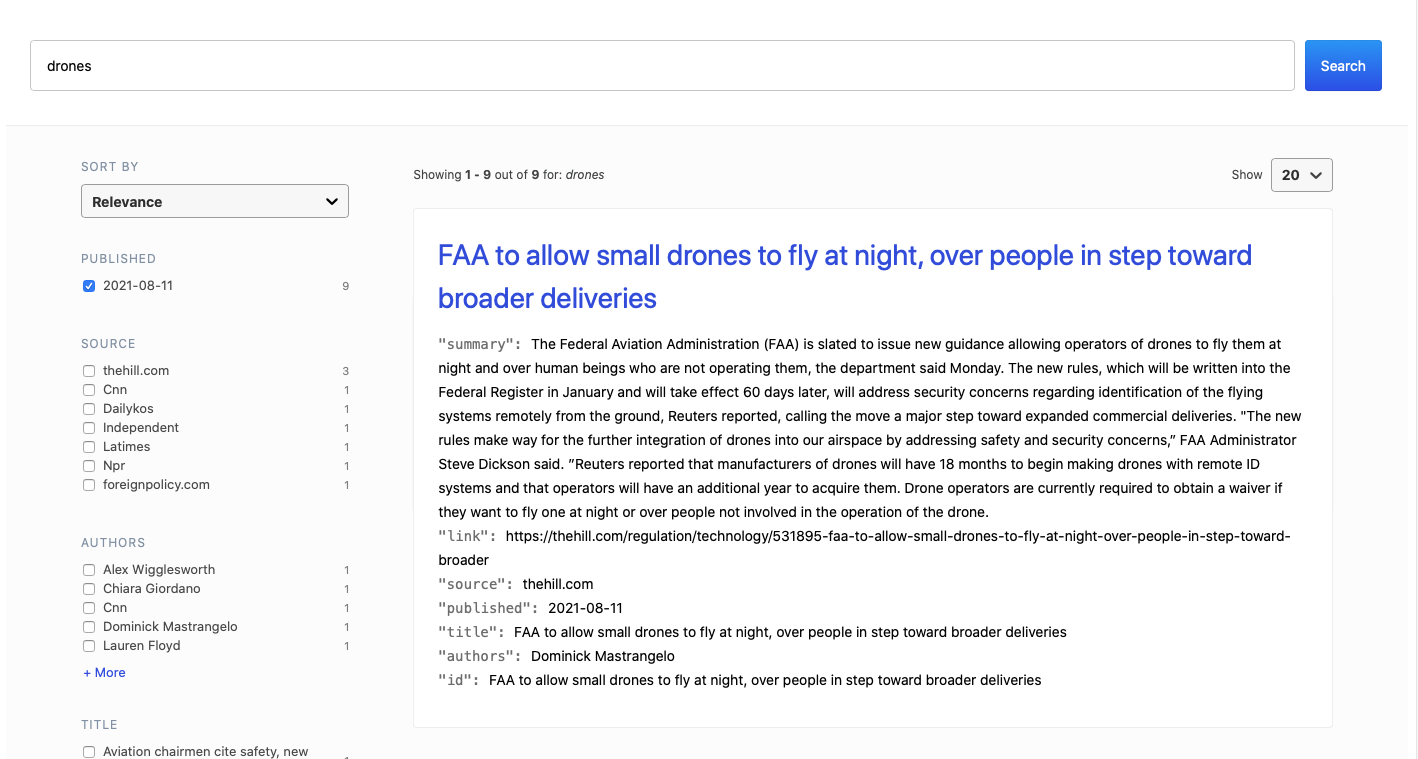Image resolution: width=1418 pixels, height=759 pixels.
Task: Expand more authors with + More
Action: (104, 672)
